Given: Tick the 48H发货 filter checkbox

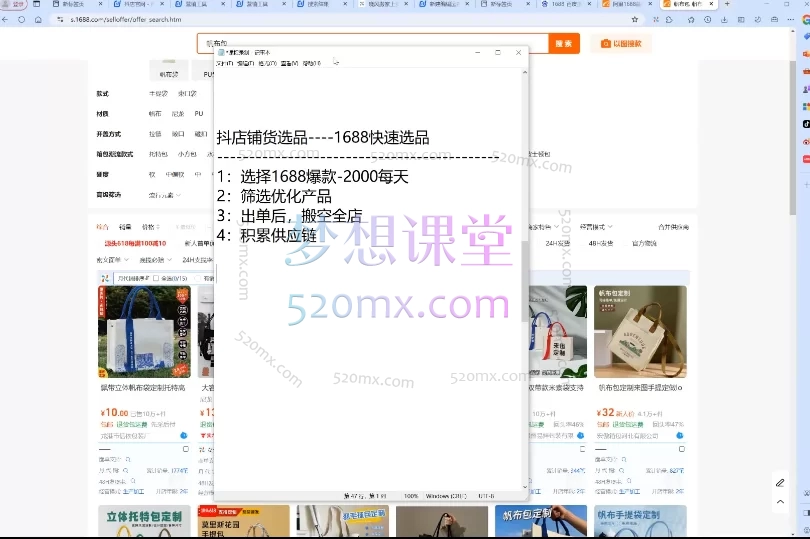Looking at the screenshot, I should (584, 243).
